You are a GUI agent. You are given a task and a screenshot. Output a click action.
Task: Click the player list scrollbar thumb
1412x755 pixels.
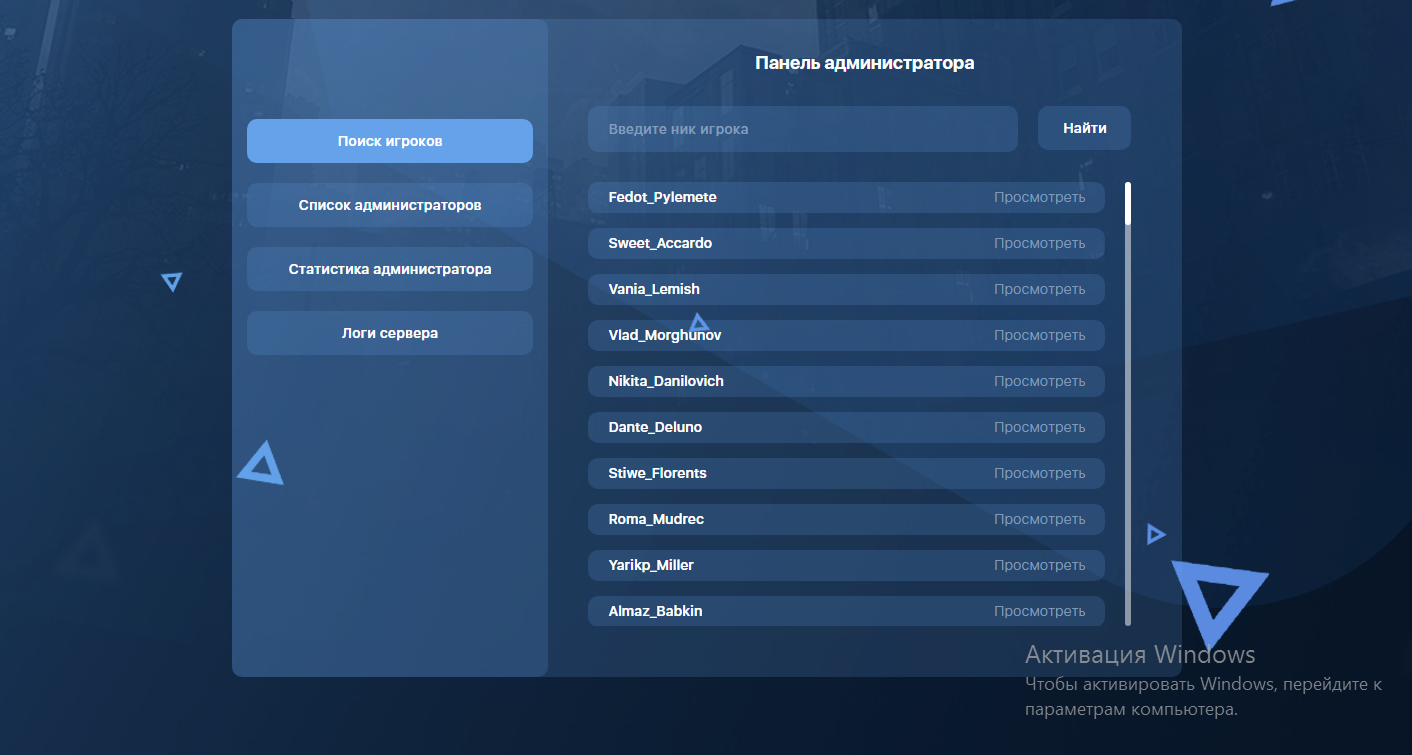click(1128, 203)
